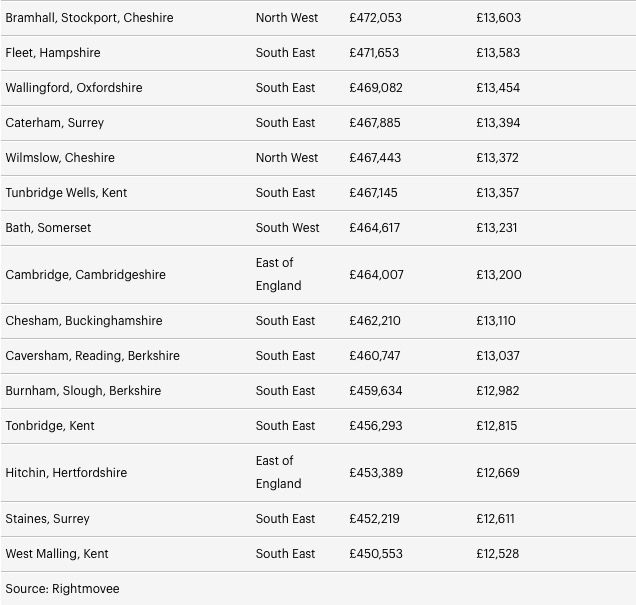Select Wallingford, Oxfordshire price £469,082
This screenshot has width=636, height=605.
point(376,88)
